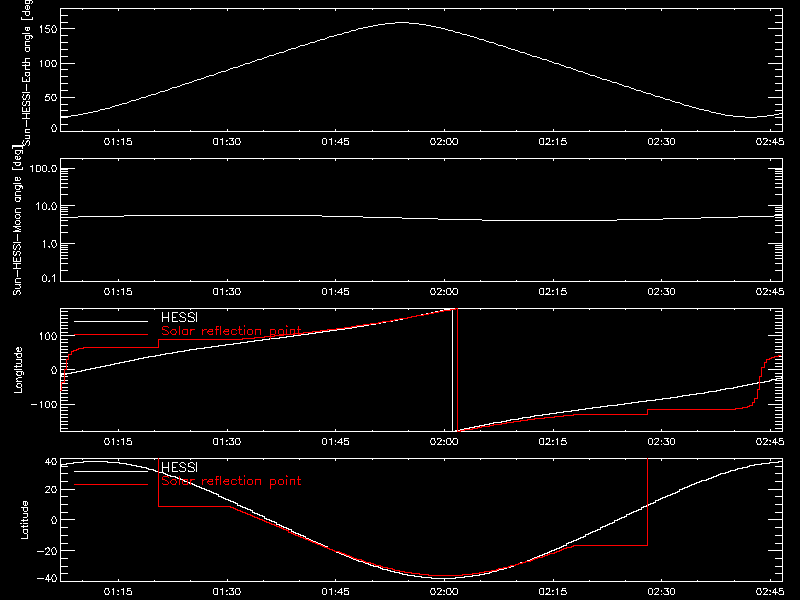The width and height of the screenshot is (800, 600).
Task: Click '01:30' time label under Latitude plot
Action: coord(227,592)
